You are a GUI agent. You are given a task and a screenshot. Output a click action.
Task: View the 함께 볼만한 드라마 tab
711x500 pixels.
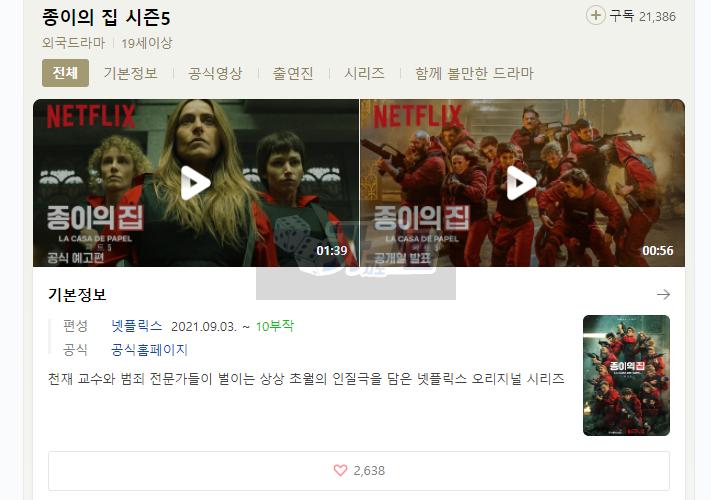(x=474, y=73)
